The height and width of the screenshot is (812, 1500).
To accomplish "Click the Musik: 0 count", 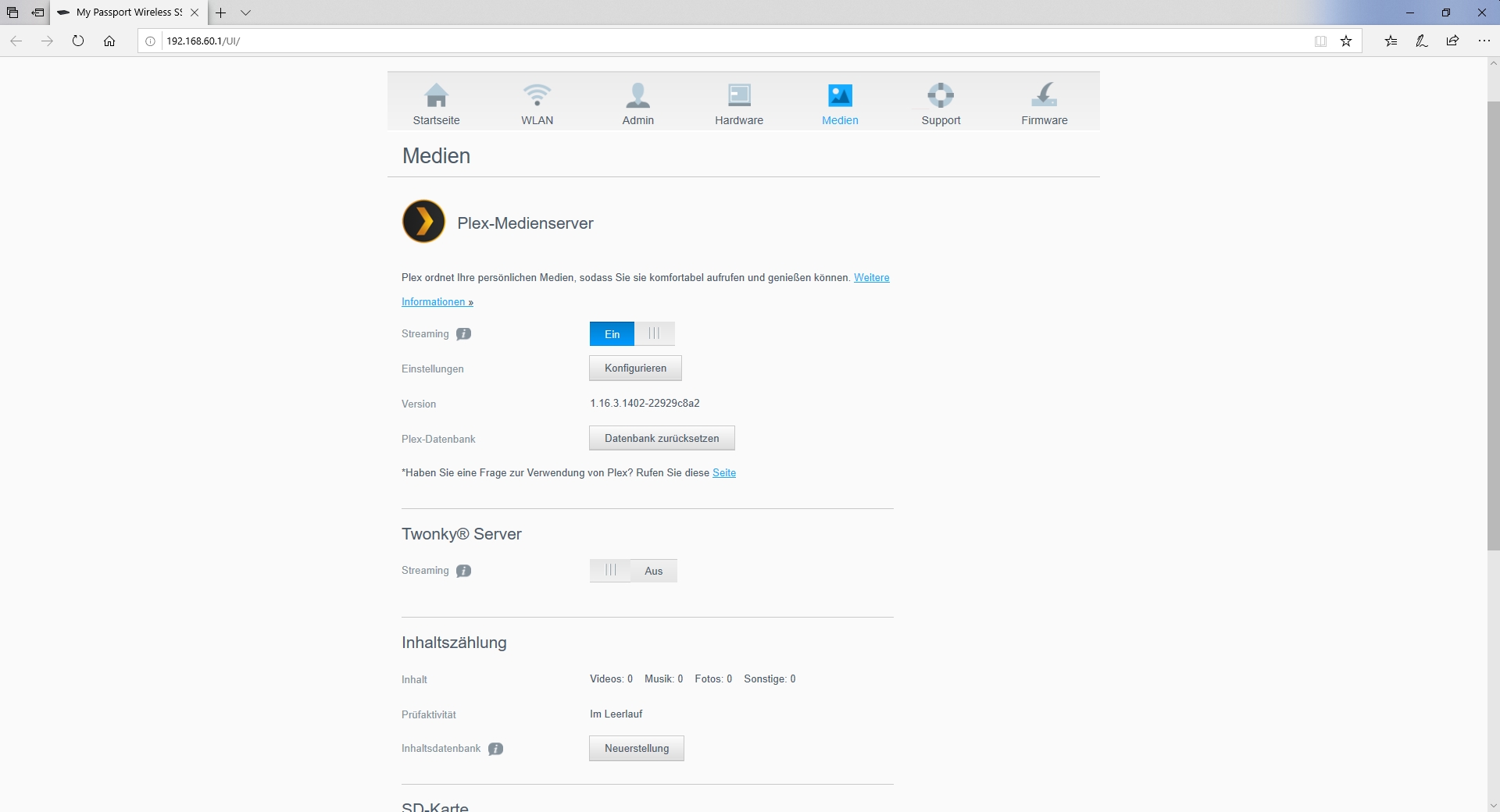I will tap(663, 679).
